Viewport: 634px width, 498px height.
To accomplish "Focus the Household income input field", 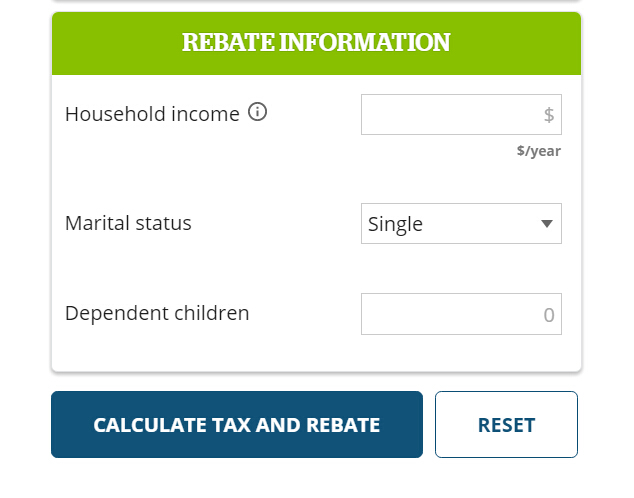I will pos(461,114).
